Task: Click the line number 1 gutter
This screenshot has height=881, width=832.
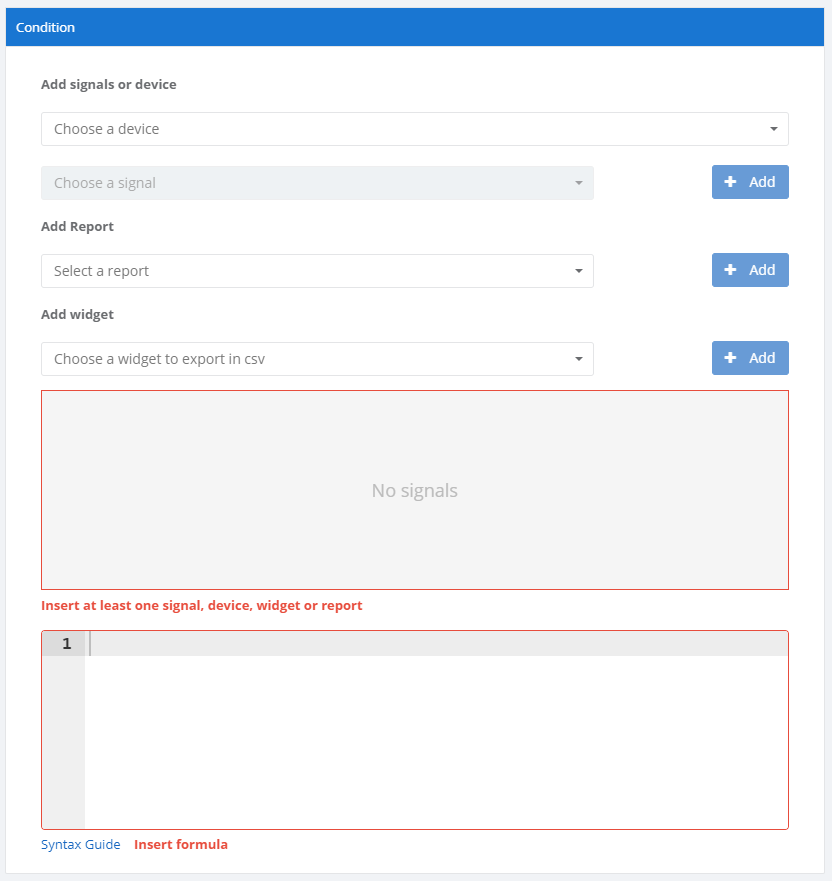Action: coord(64,643)
